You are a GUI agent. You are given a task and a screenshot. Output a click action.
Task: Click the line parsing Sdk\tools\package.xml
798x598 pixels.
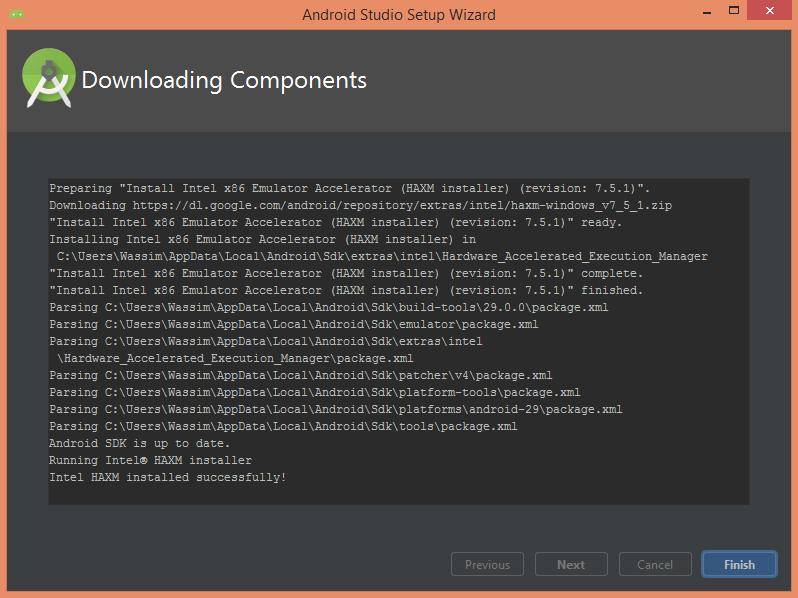[283, 426]
